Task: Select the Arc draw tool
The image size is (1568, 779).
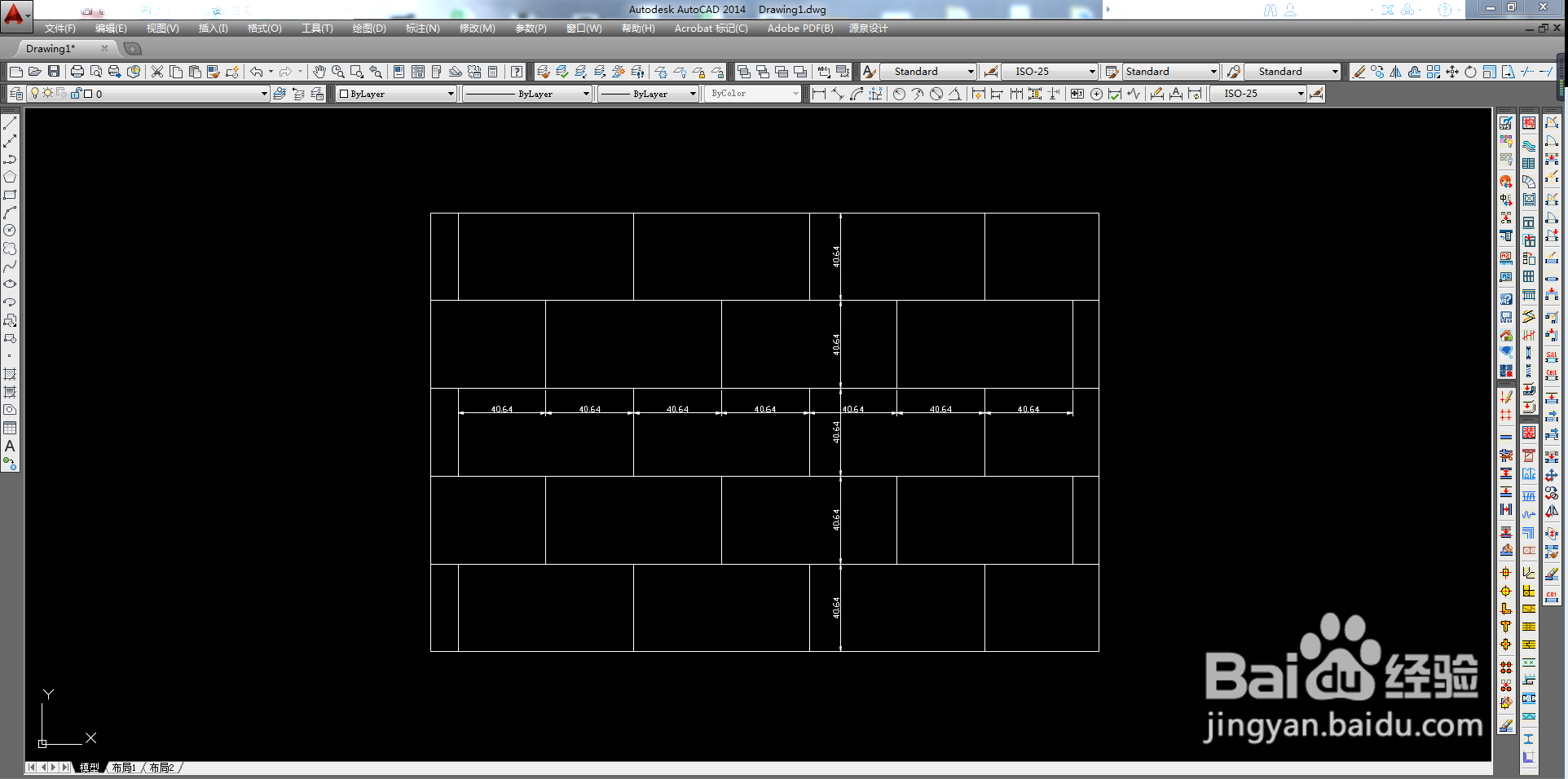Action: point(10,213)
